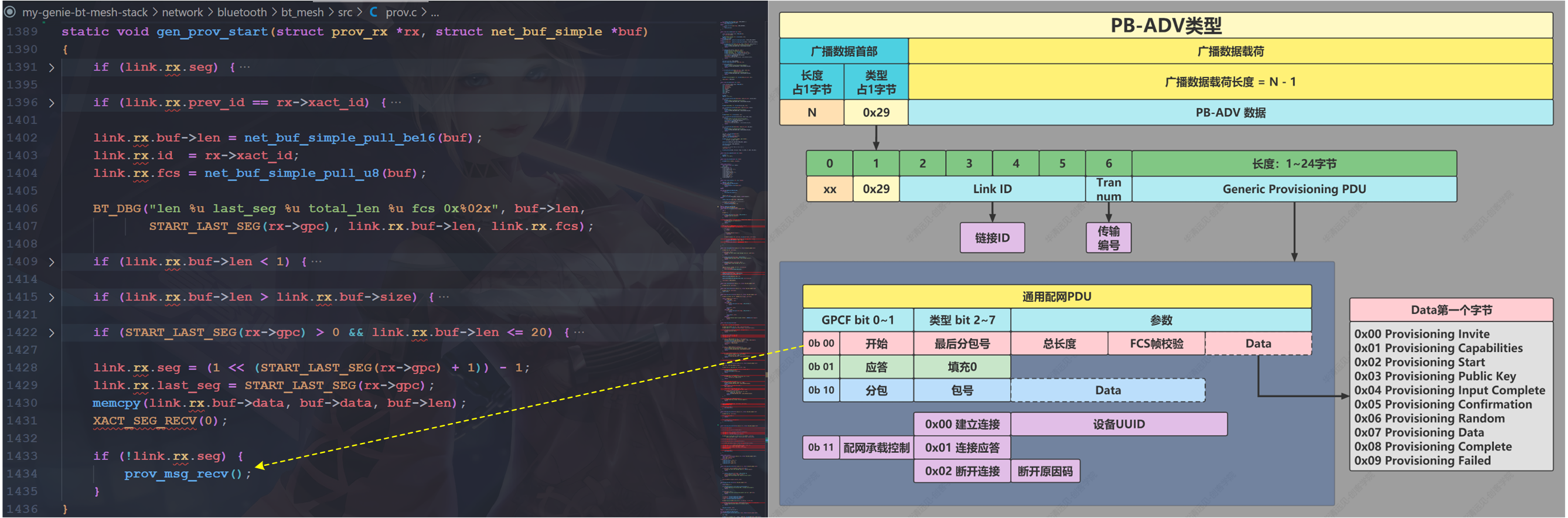Click the unsaved circle icon in breadcrumb
This screenshot has width=1568, height=518.
(10, 12)
